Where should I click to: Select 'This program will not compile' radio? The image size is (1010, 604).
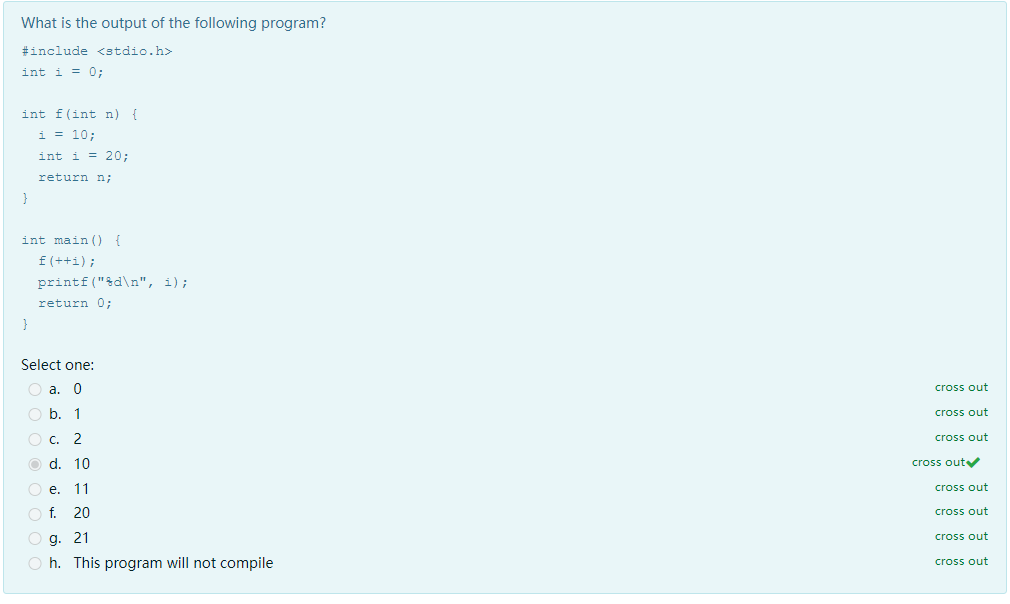(35, 564)
